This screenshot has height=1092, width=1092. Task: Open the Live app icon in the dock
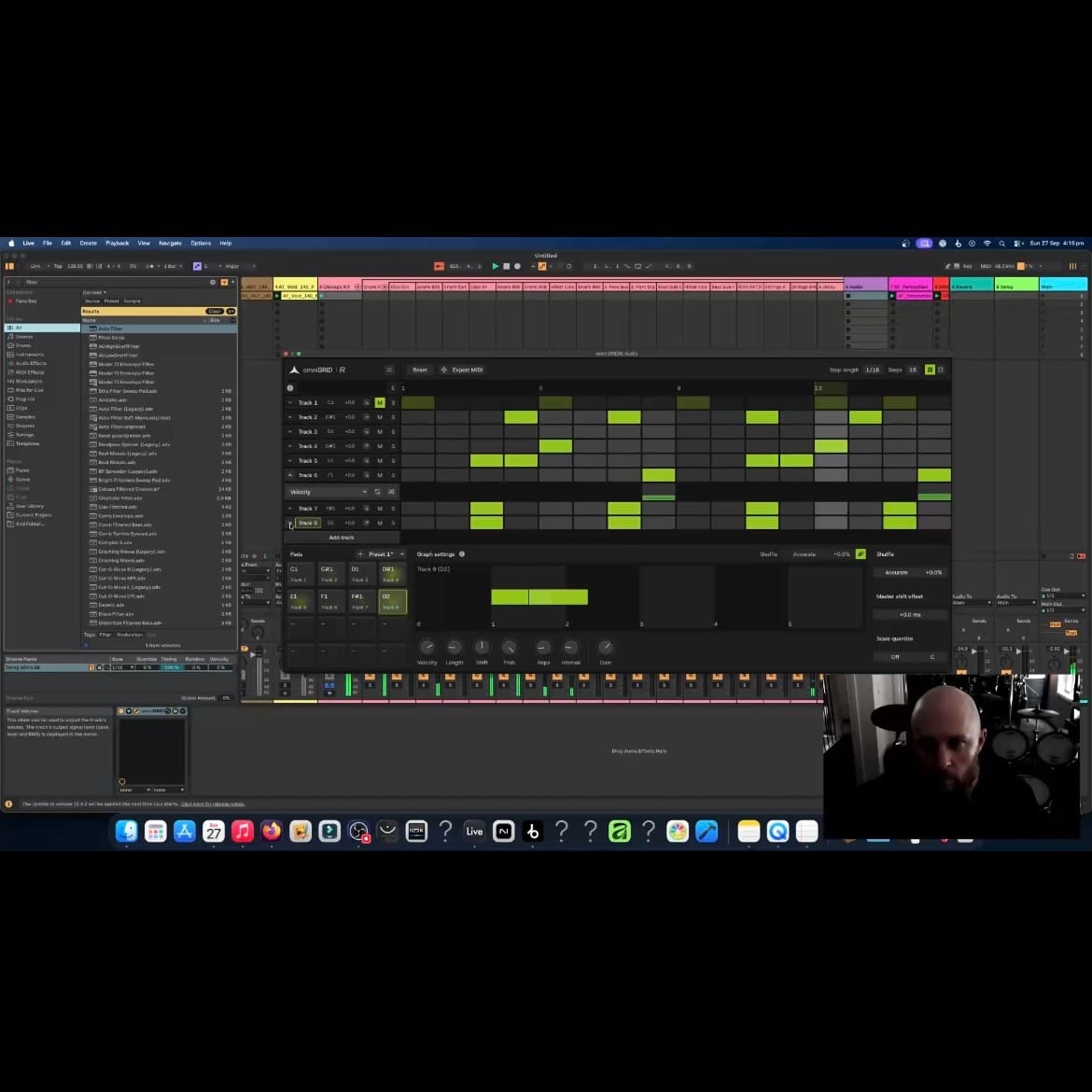click(474, 831)
